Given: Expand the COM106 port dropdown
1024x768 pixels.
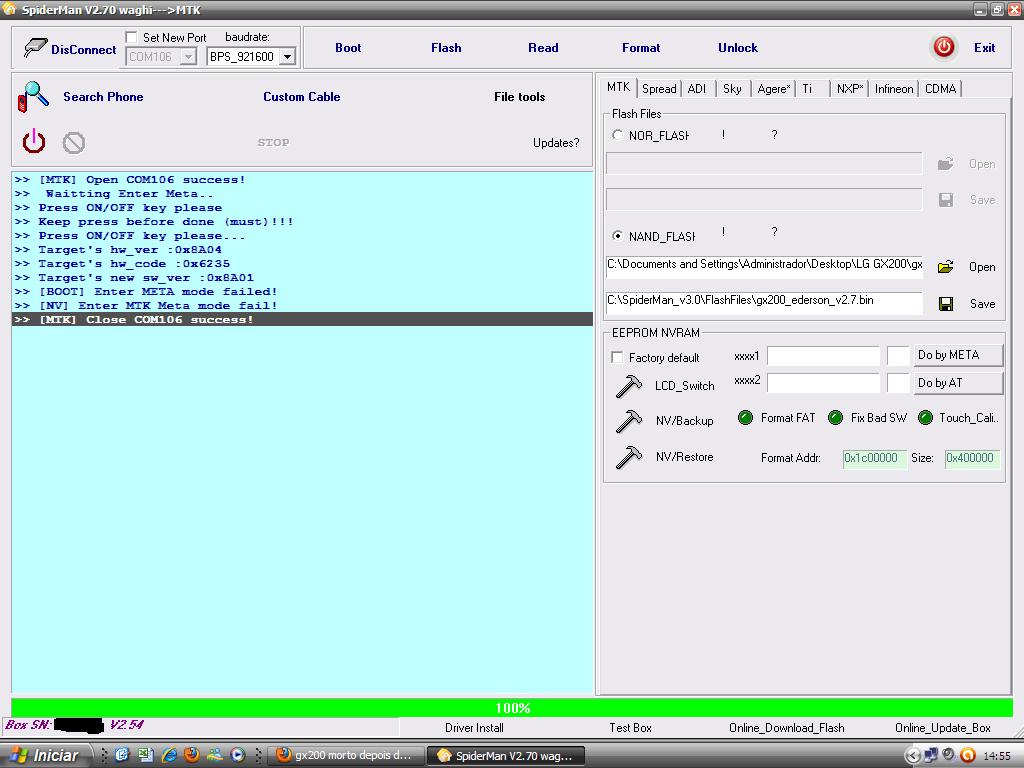Looking at the screenshot, I should [x=188, y=57].
